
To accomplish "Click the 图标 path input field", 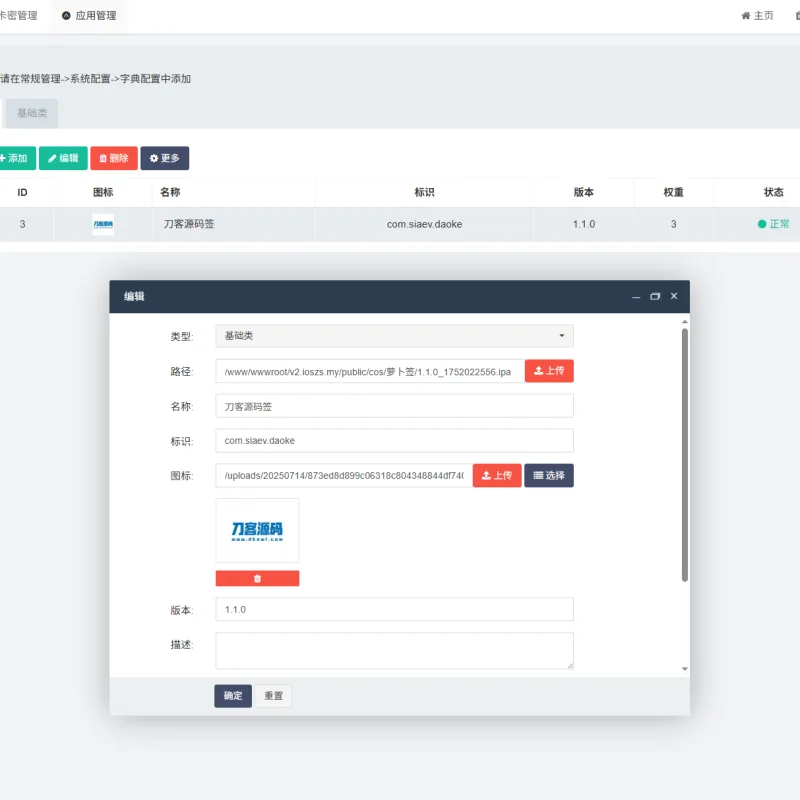I will pyautogui.click(x=344, y=476).
